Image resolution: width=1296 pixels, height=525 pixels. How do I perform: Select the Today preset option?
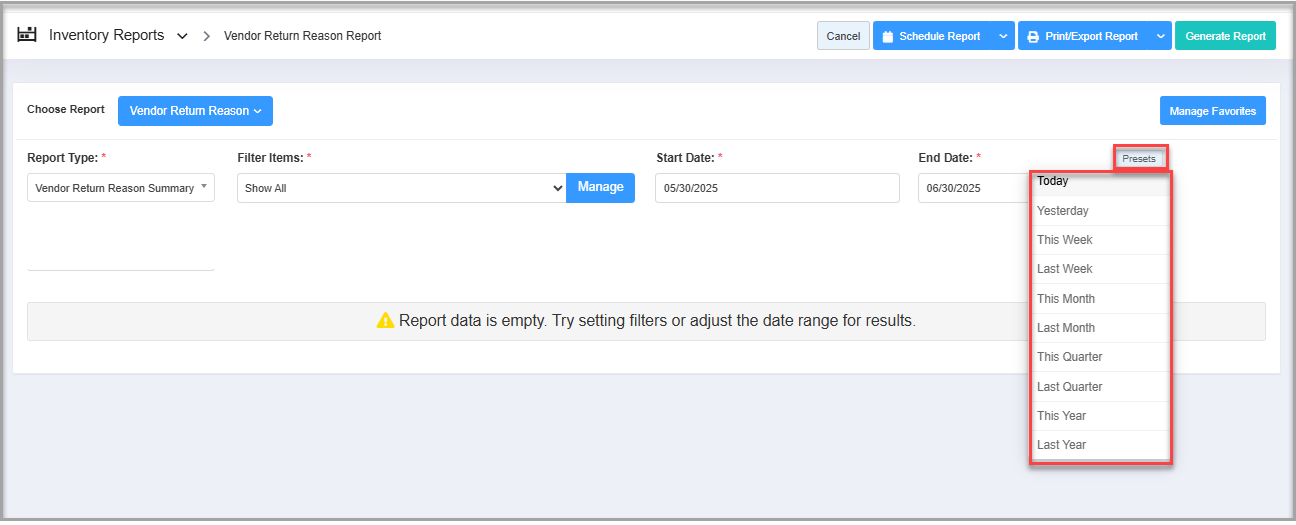[x=1100, y=182]
